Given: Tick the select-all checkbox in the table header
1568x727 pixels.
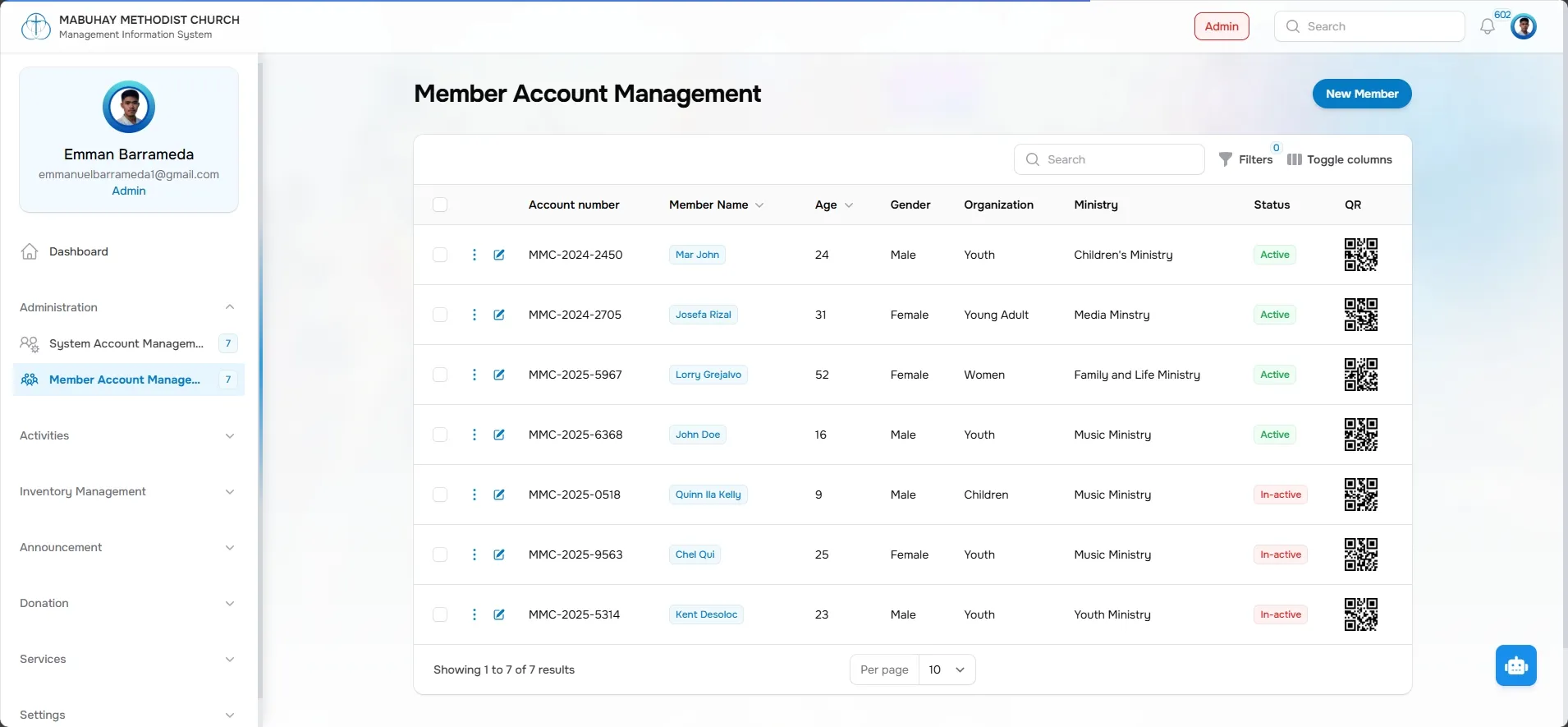Looking at the screenshot, I should 440,205.
